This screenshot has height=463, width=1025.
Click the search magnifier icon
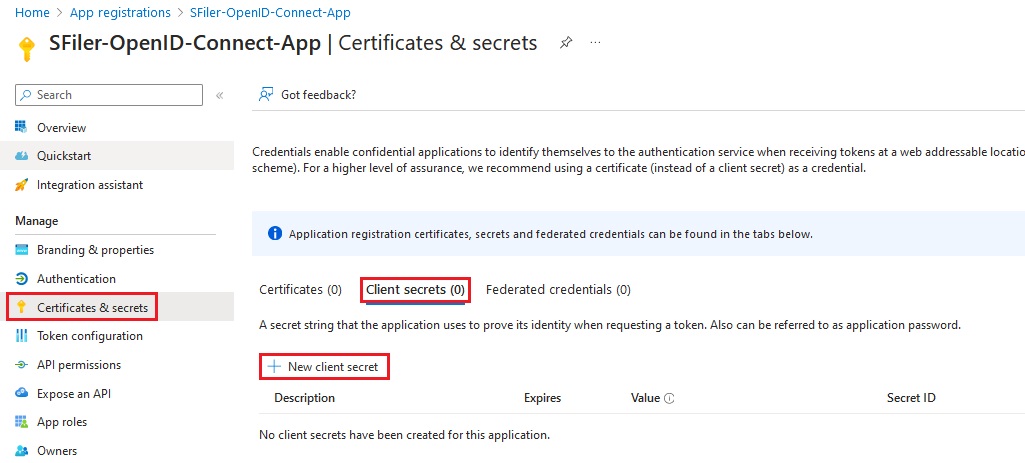tap(26, 95)
